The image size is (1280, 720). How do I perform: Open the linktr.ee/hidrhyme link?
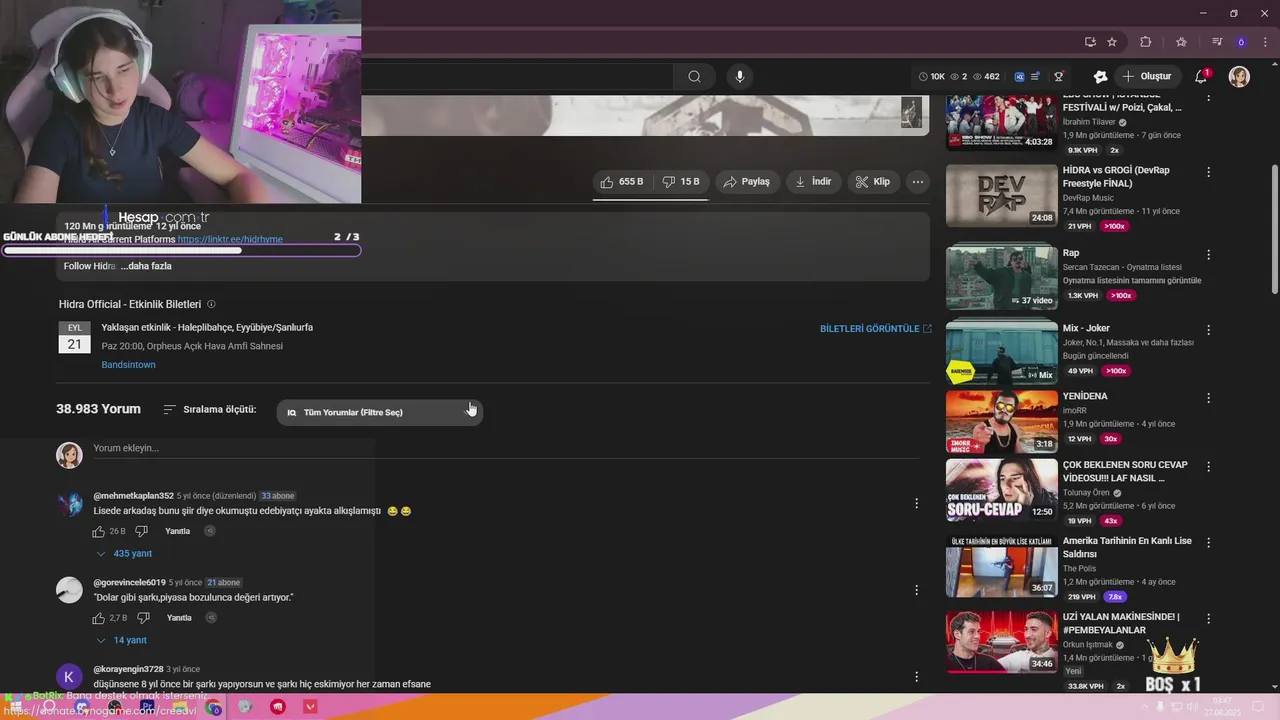230,240
